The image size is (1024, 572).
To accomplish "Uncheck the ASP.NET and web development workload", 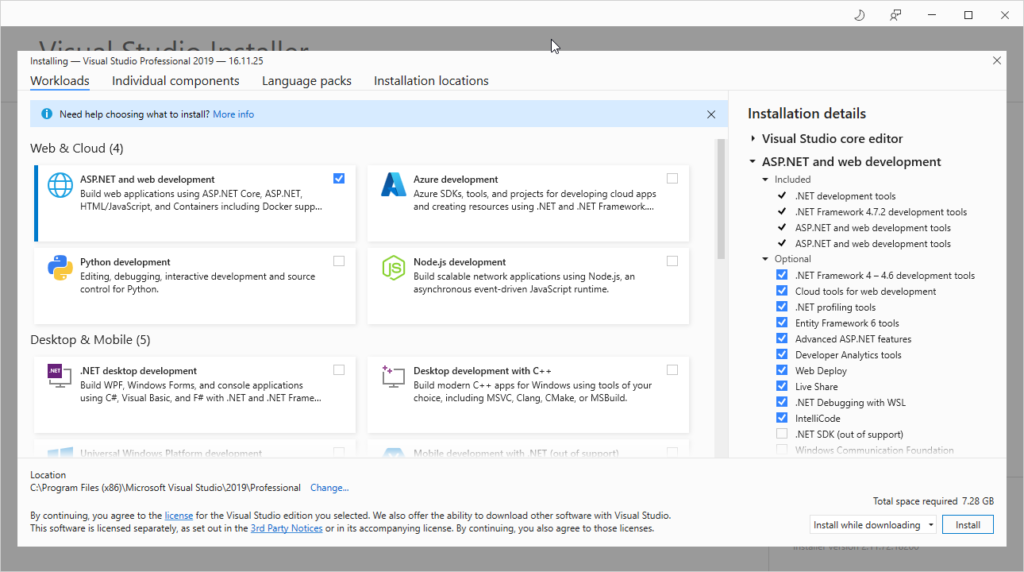I will [339, 178].
